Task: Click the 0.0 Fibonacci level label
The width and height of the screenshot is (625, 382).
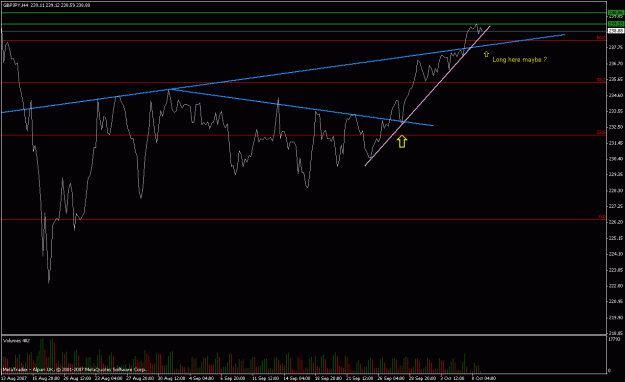Action: tap(602, 217)
